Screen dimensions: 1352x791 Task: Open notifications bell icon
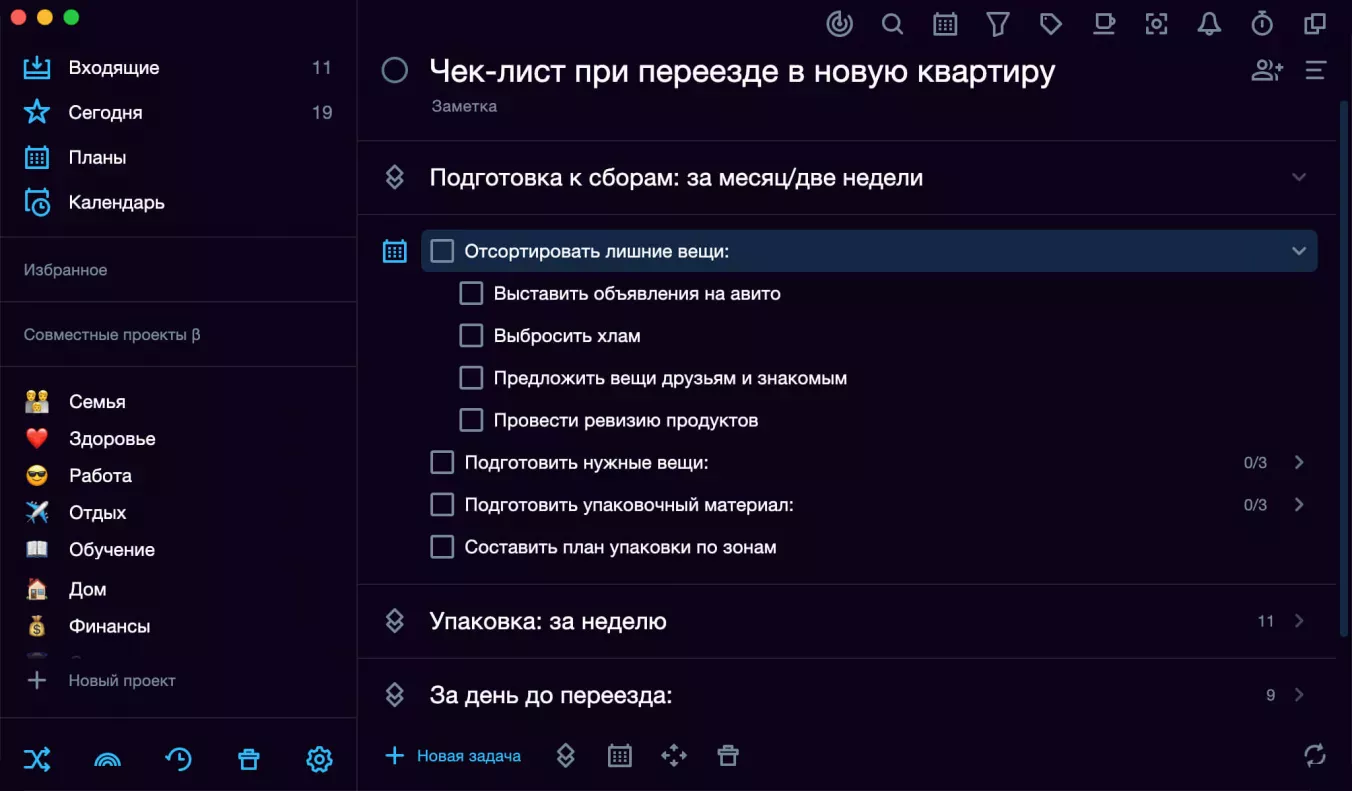1209,24
